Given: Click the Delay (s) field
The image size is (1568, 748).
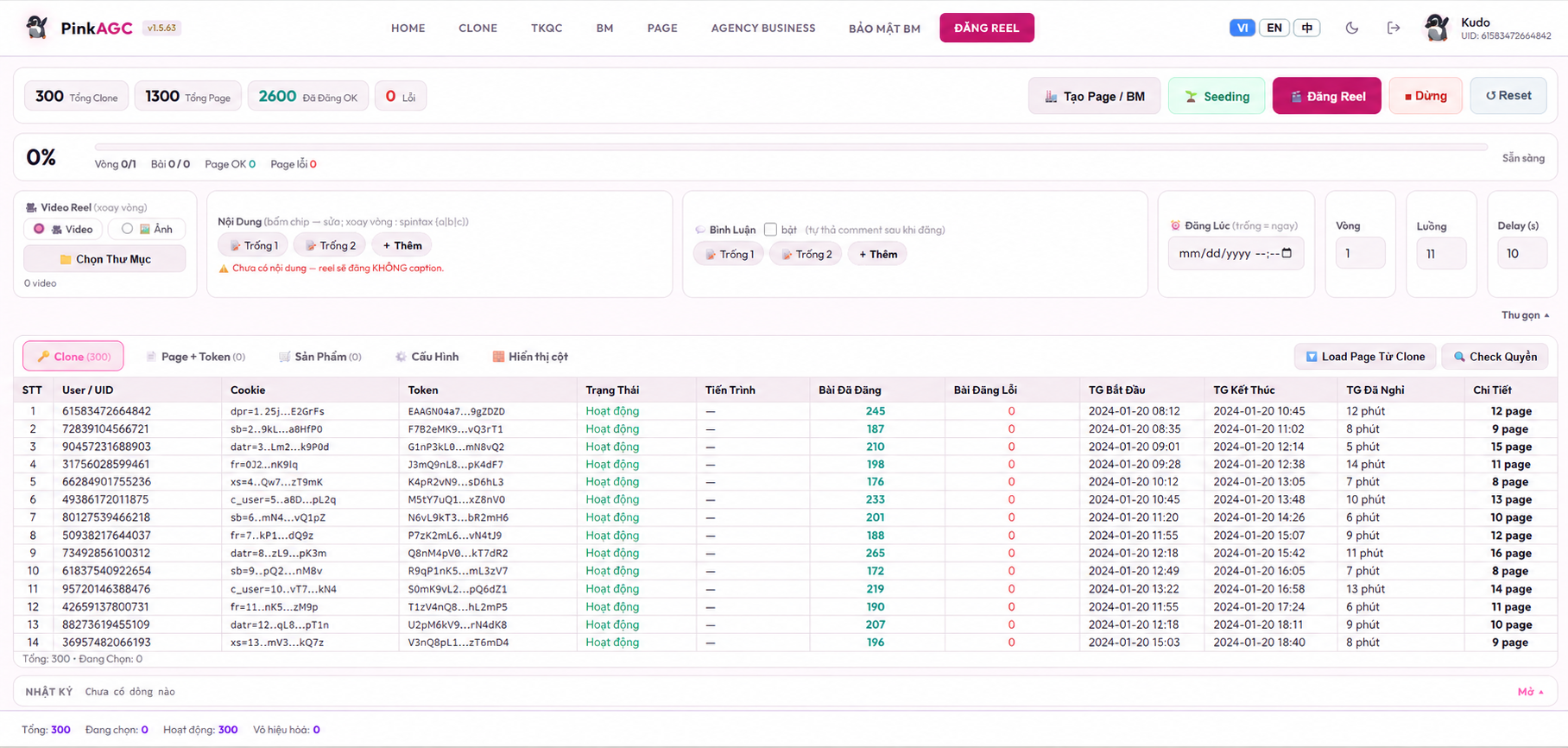Looking at the screenshot, I should coord(1522,253).
